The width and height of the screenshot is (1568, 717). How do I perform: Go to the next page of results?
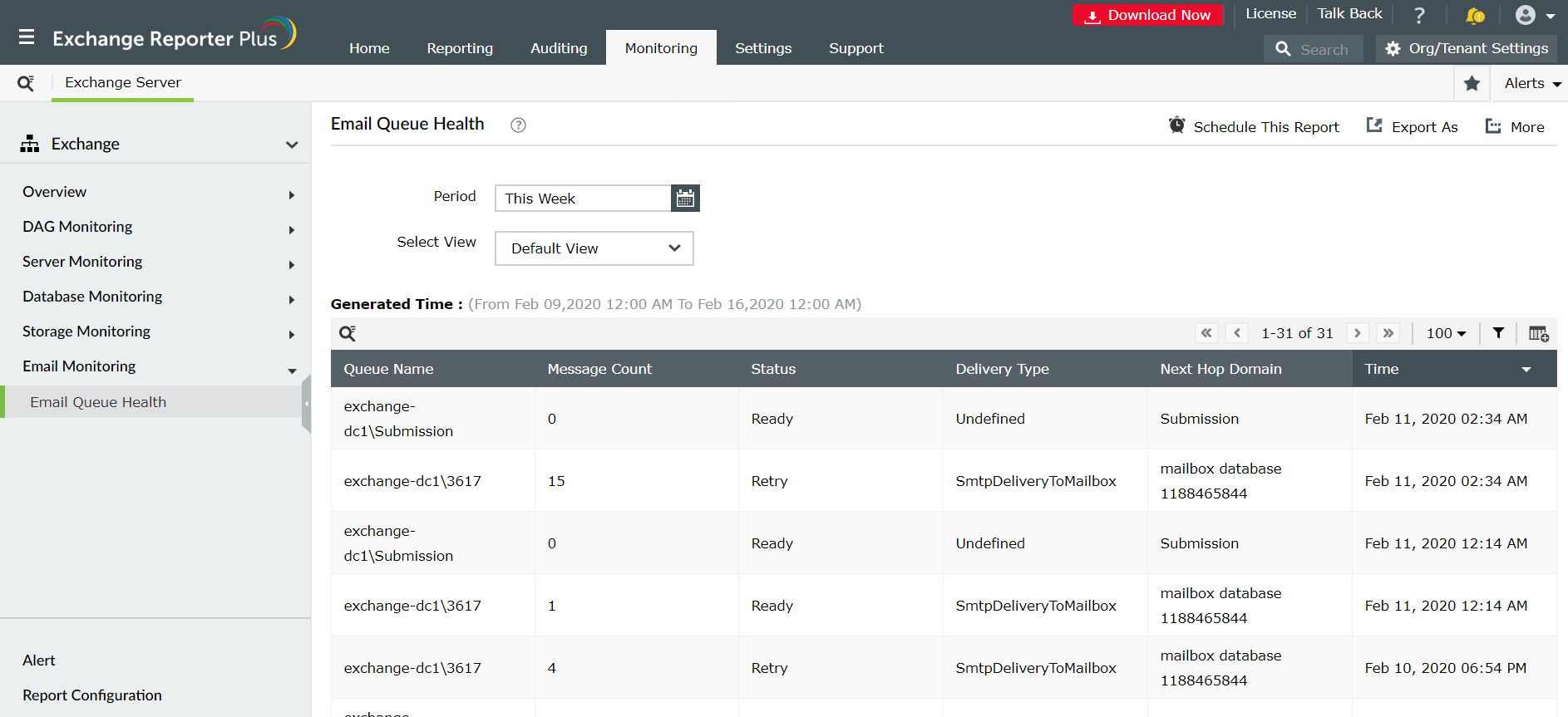pyautogui.click(x=1358, y=333)
